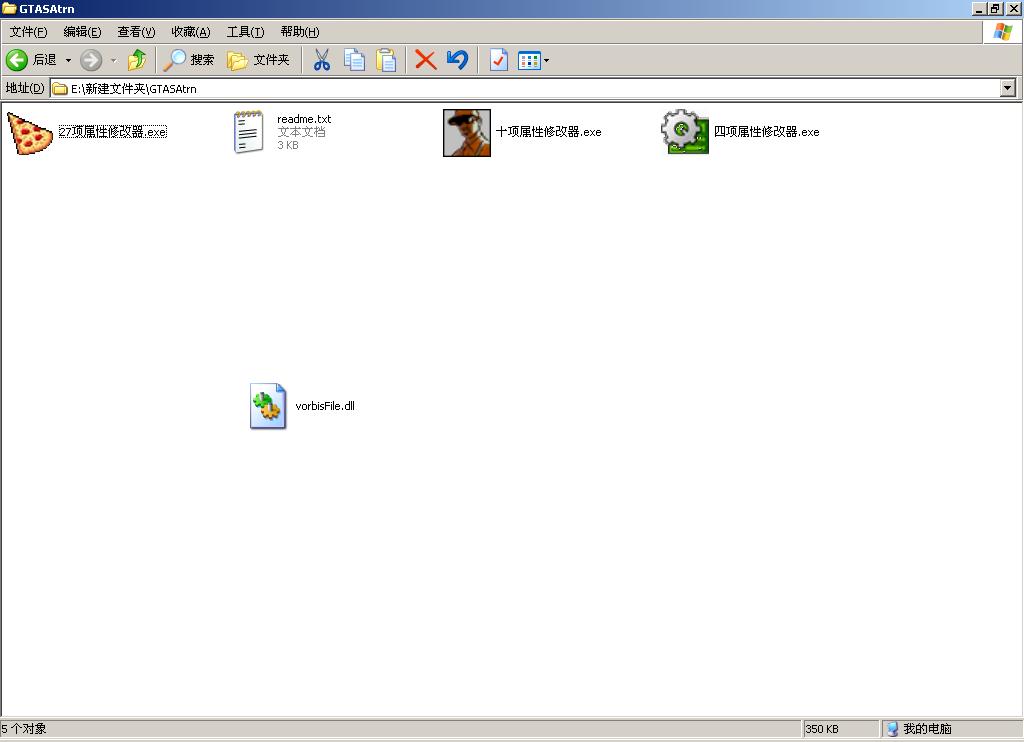Click the Cut scissors icon
The height and width of the screenshot is (742, 1024).
[321, 60]
